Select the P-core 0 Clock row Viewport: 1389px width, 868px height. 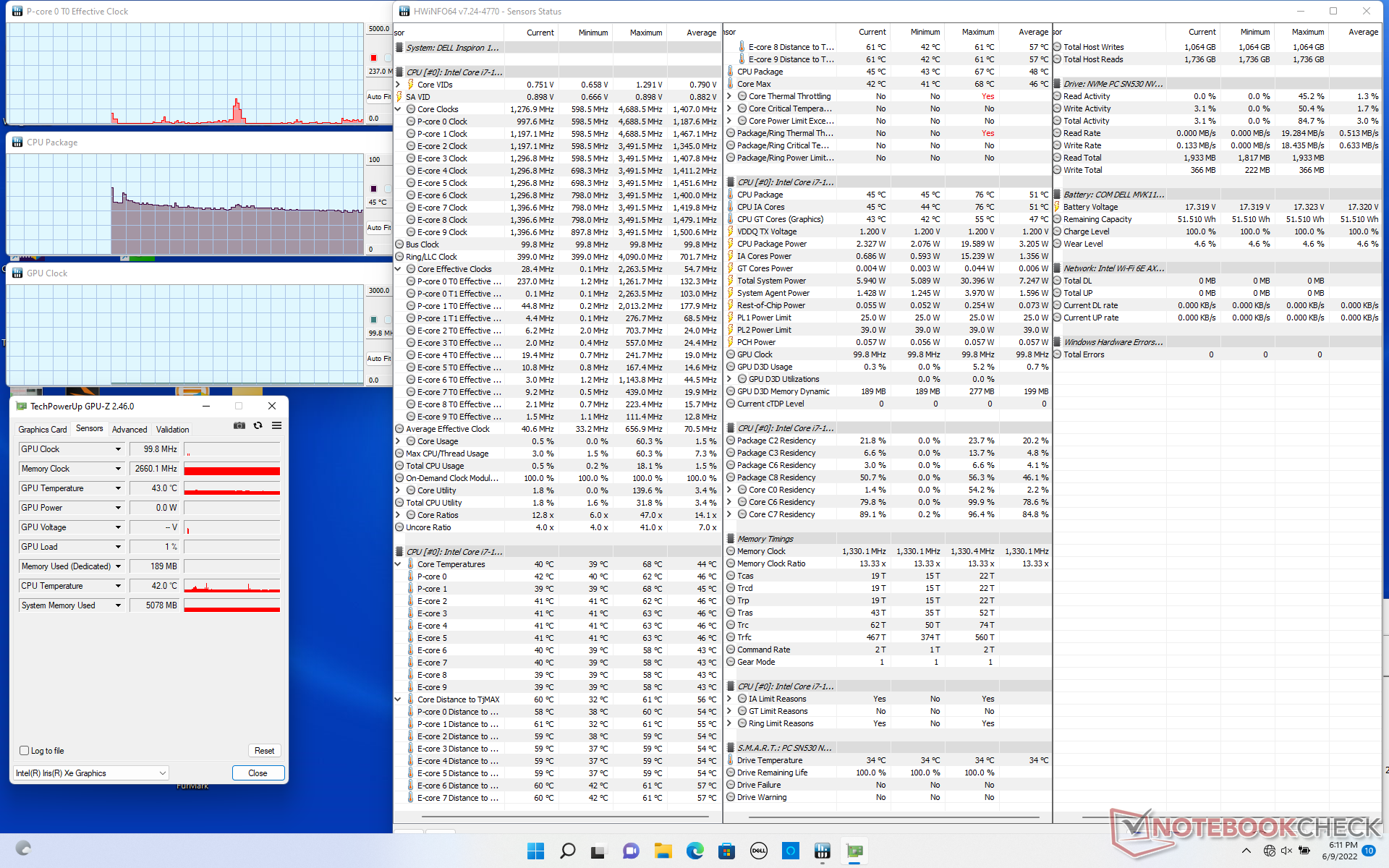(x=556, y=122)
